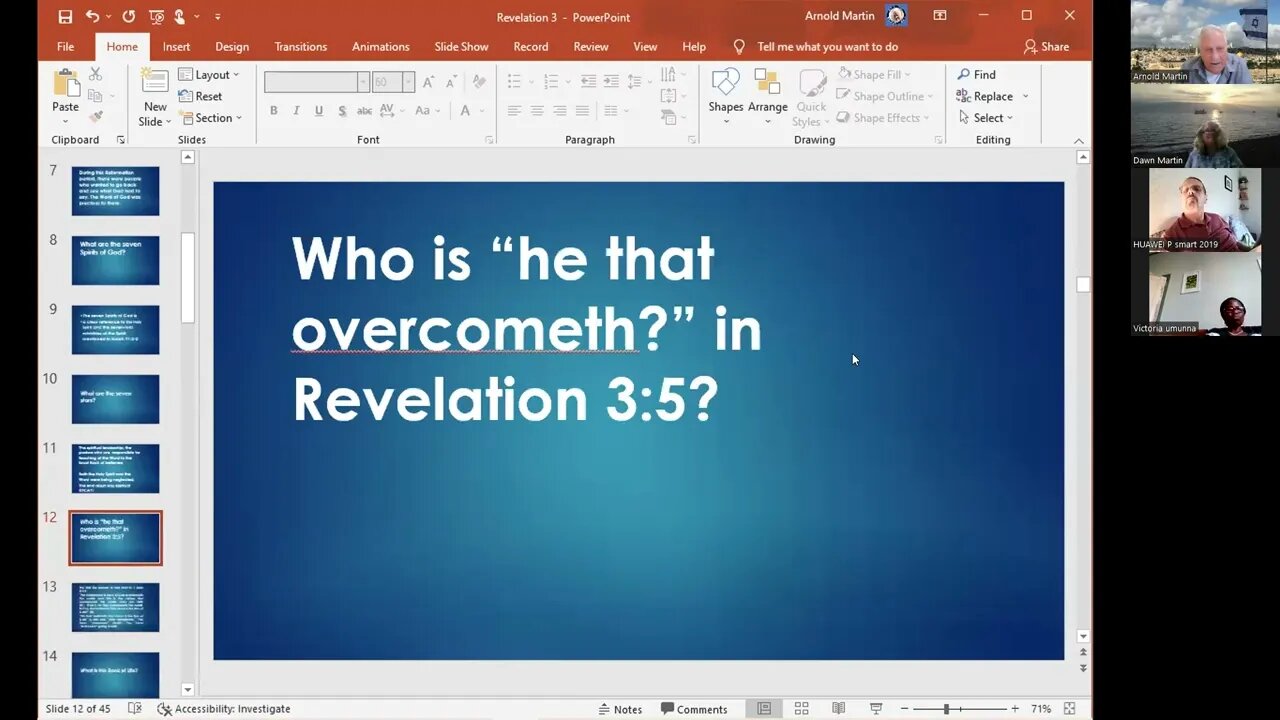1280x720 pixels.
Task: Align text left
Action: point(514,111)
